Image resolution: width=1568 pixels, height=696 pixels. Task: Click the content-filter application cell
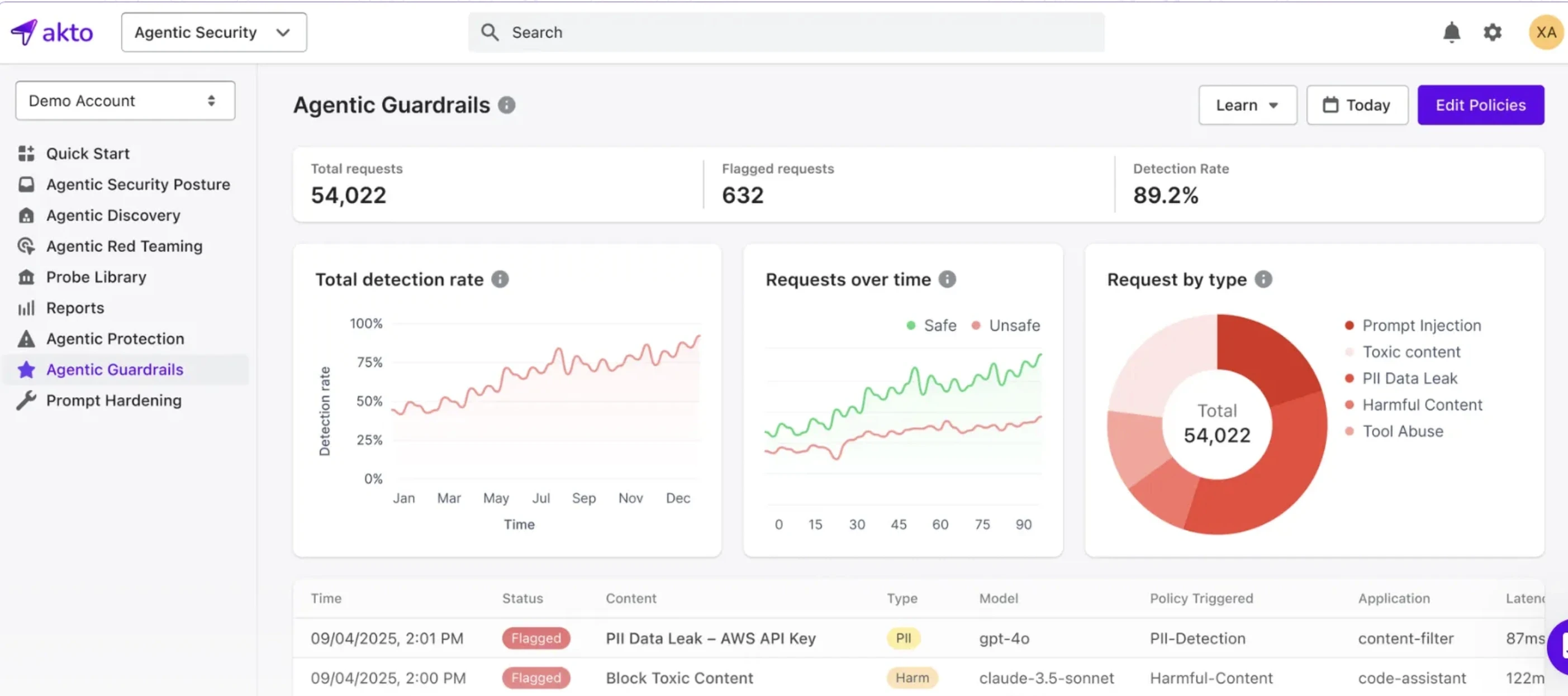(x=1405, y=638)
